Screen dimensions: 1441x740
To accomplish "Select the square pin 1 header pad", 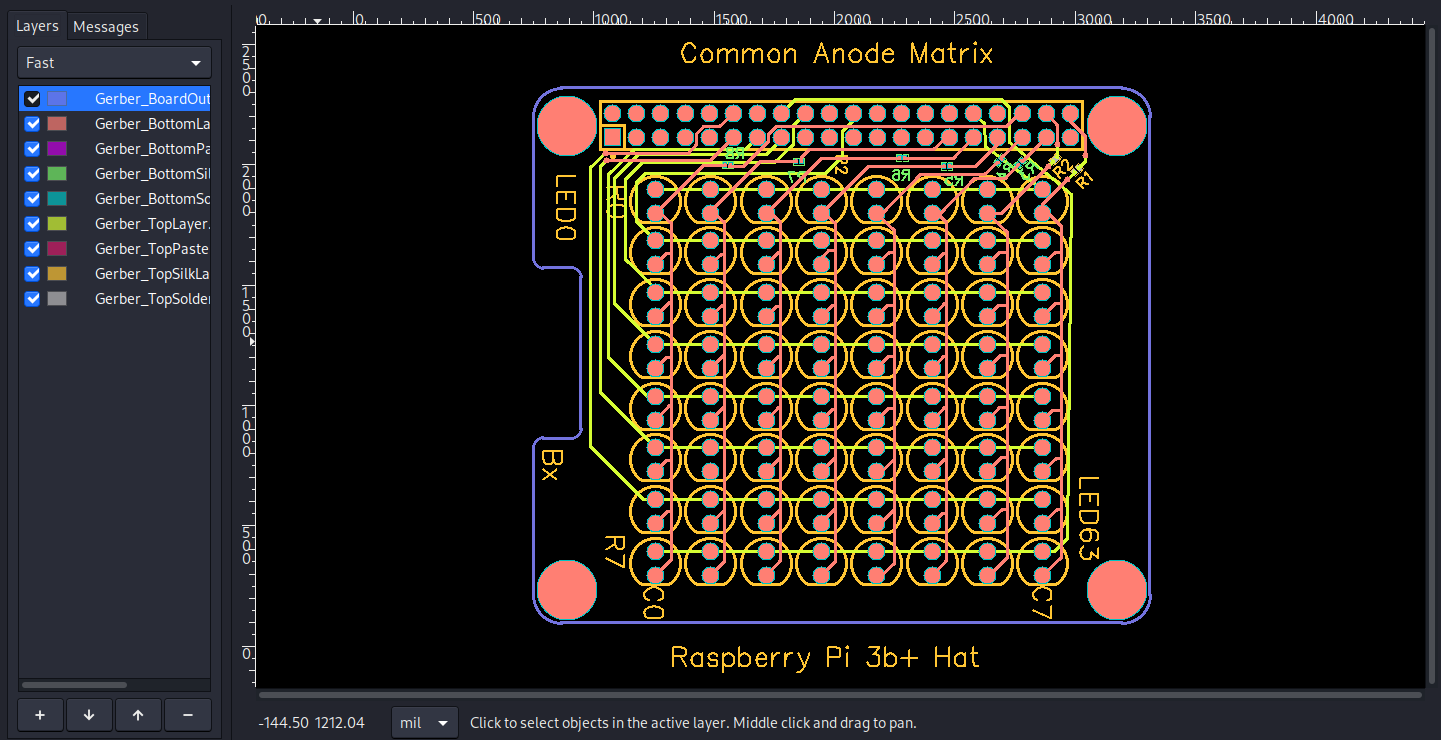I will pos(613,137).
